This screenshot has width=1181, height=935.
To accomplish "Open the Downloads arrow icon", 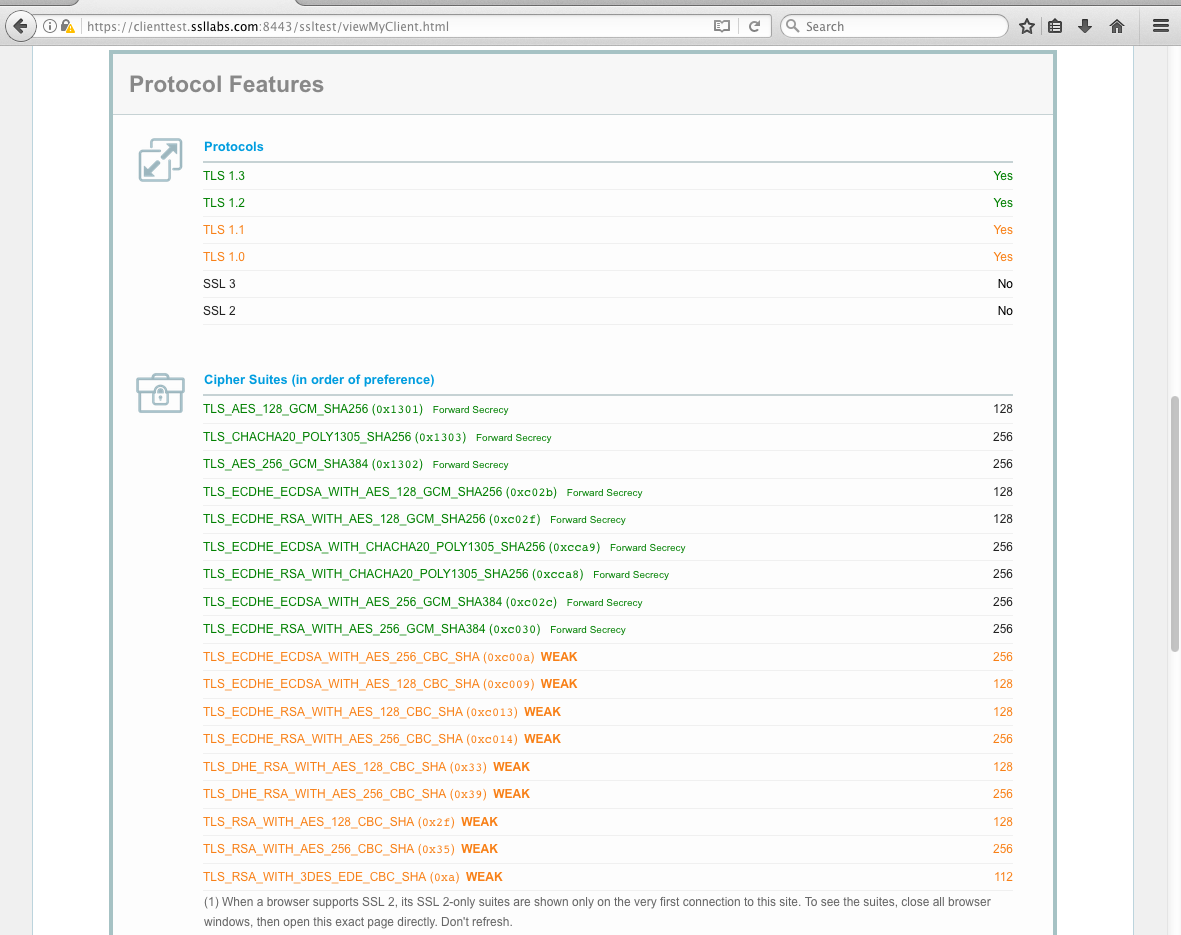I will [1085, 26].
